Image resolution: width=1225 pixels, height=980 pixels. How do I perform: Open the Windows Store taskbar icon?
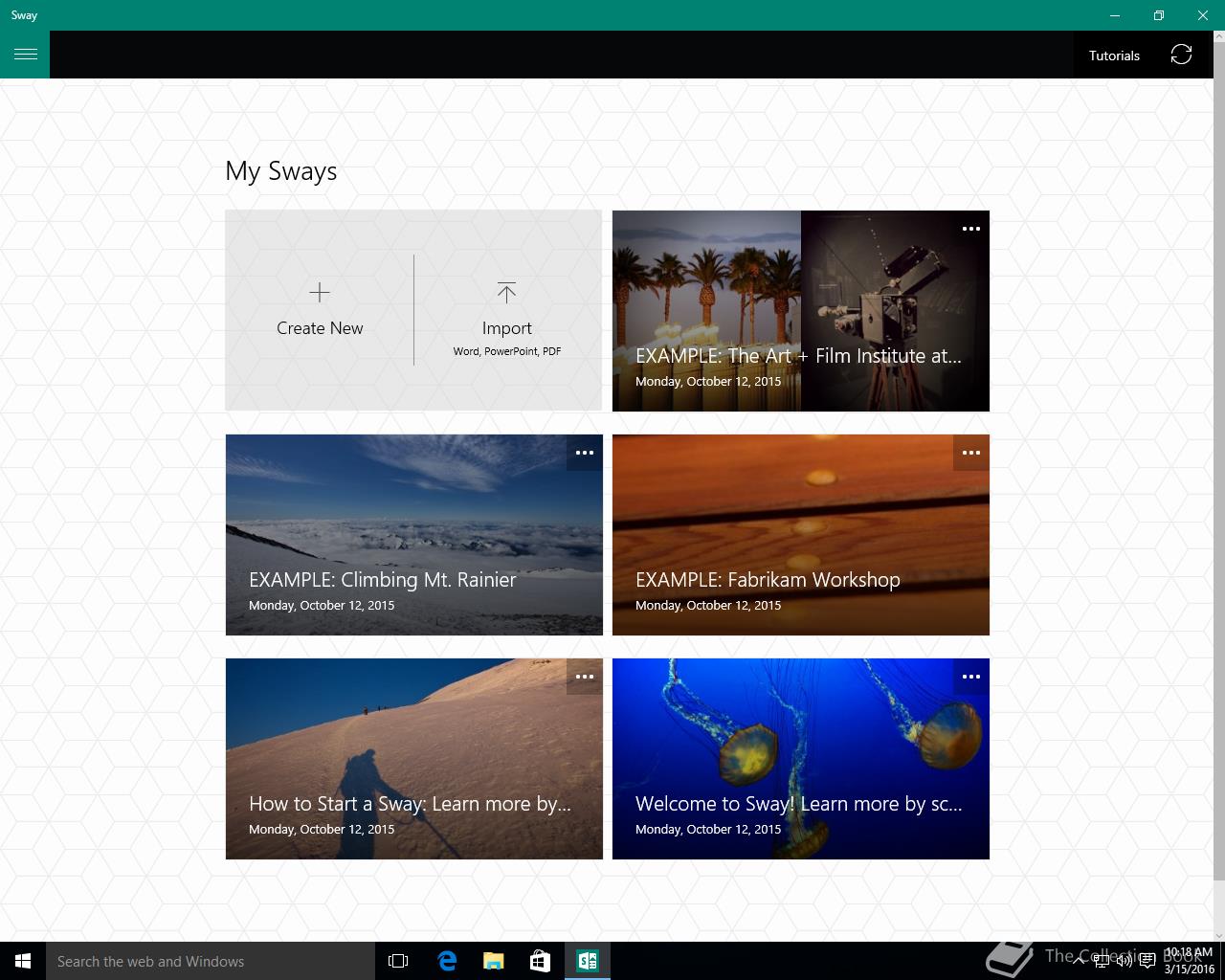[x=541, y=961]
